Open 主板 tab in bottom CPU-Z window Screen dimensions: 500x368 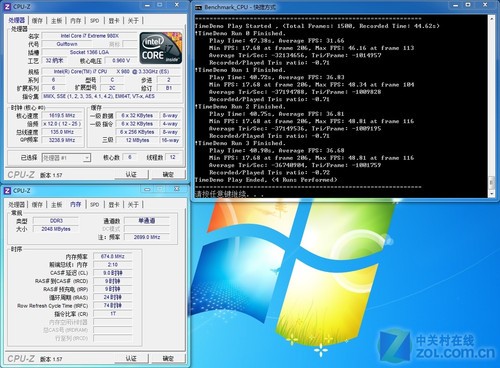[57, 204]
